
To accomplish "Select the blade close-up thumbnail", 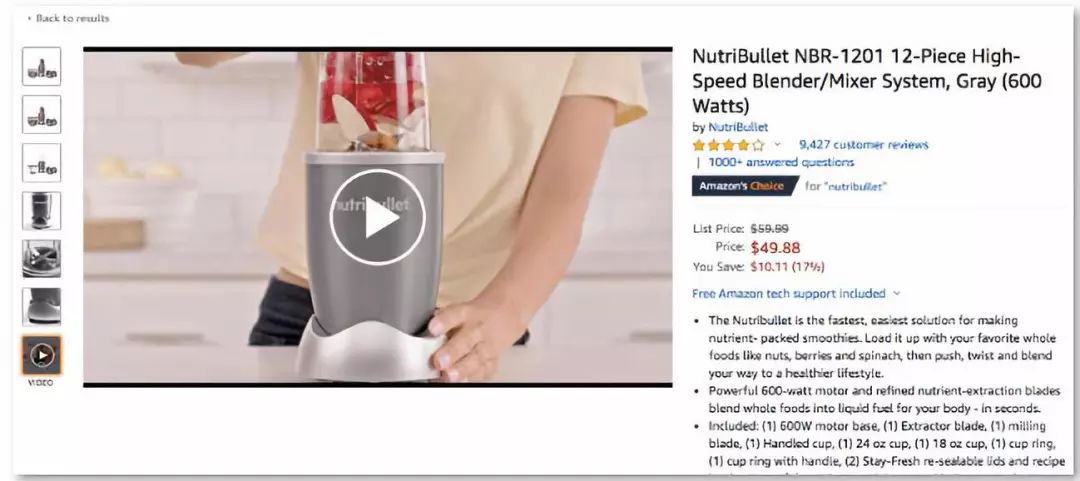I will point(41,258).
